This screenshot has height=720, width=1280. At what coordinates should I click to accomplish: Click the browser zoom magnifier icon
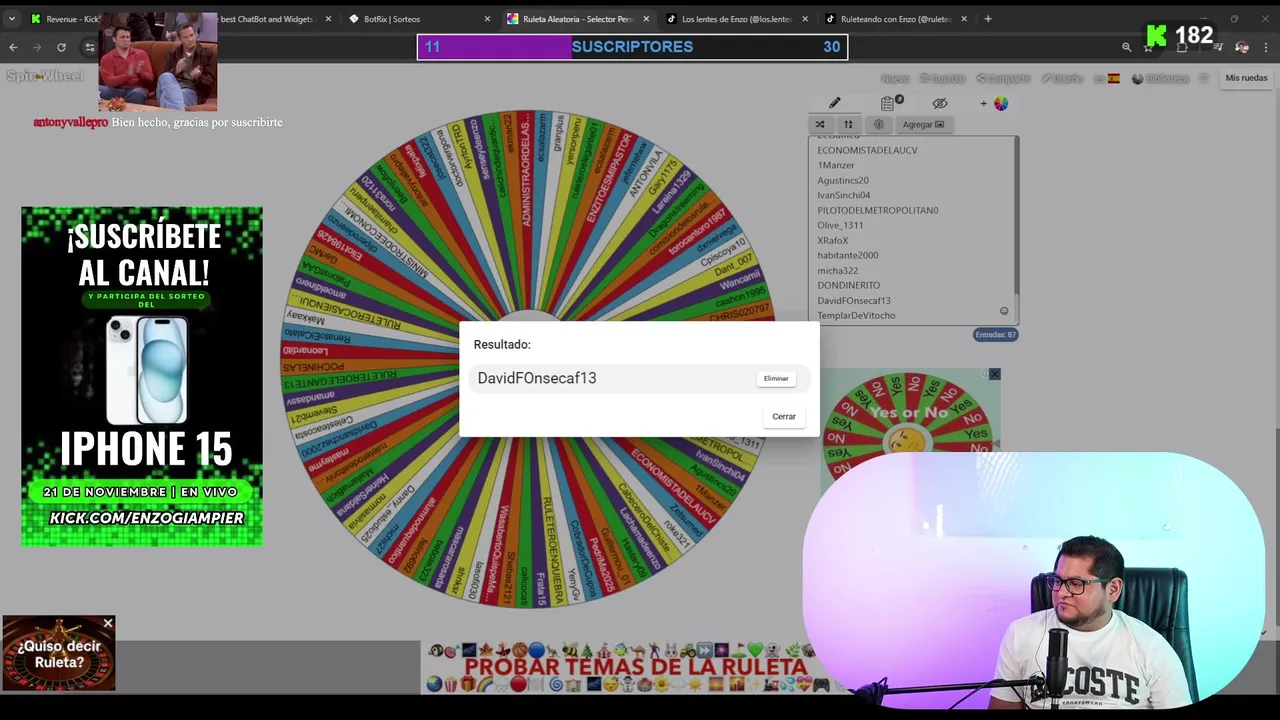point(1126,47)
